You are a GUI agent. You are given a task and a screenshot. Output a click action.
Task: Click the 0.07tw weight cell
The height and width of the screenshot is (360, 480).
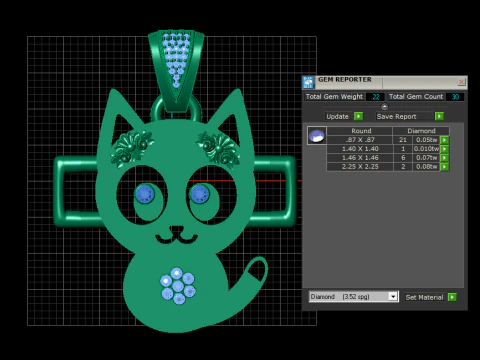click(x=426, y=158)
